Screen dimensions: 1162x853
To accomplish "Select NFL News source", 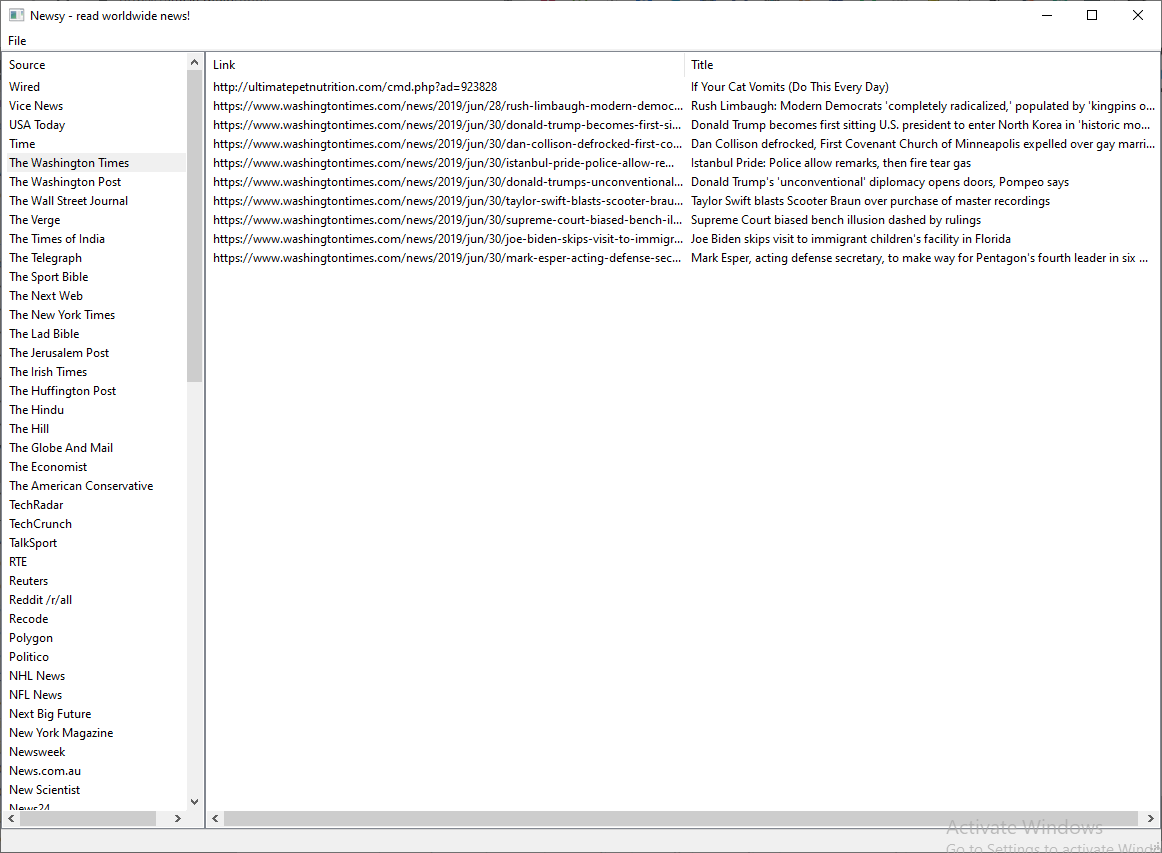I will pyautogui.click(x=36, y=696).
